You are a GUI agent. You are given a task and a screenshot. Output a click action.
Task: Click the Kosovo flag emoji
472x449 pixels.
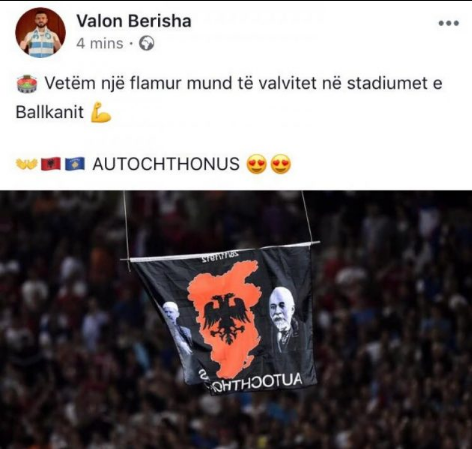pyautogui.click(x=75, y=164)
